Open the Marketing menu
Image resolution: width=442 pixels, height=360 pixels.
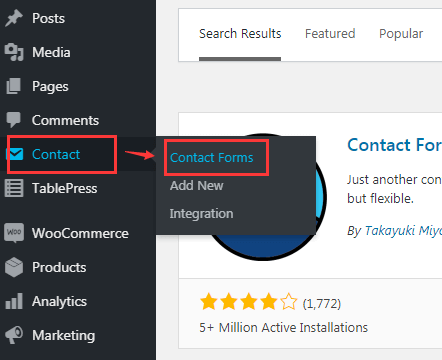coord(64,335)
